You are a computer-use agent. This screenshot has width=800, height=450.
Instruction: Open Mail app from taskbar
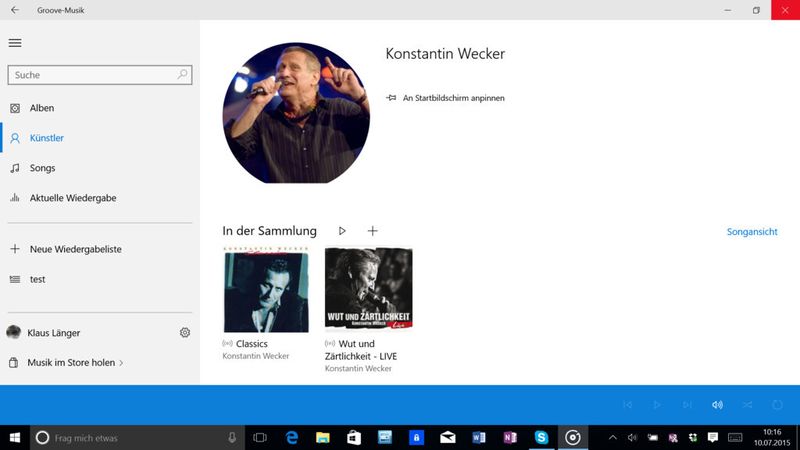[447, 438]
